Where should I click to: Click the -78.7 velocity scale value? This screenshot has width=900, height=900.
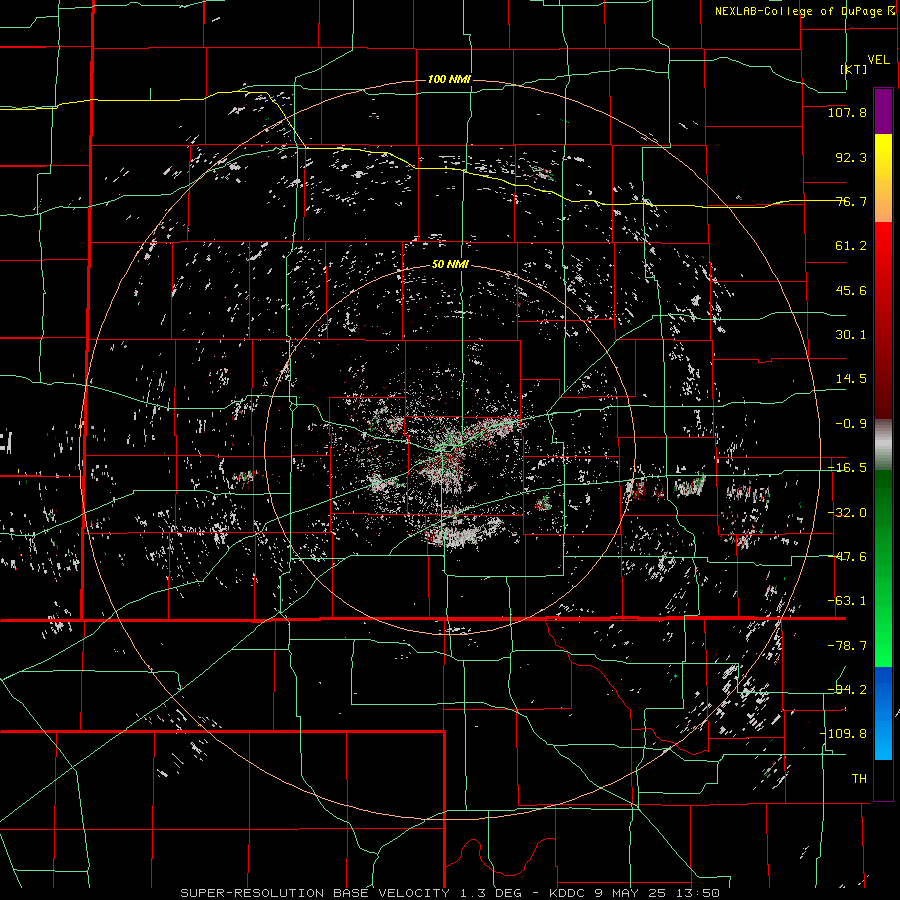point(847,646)
